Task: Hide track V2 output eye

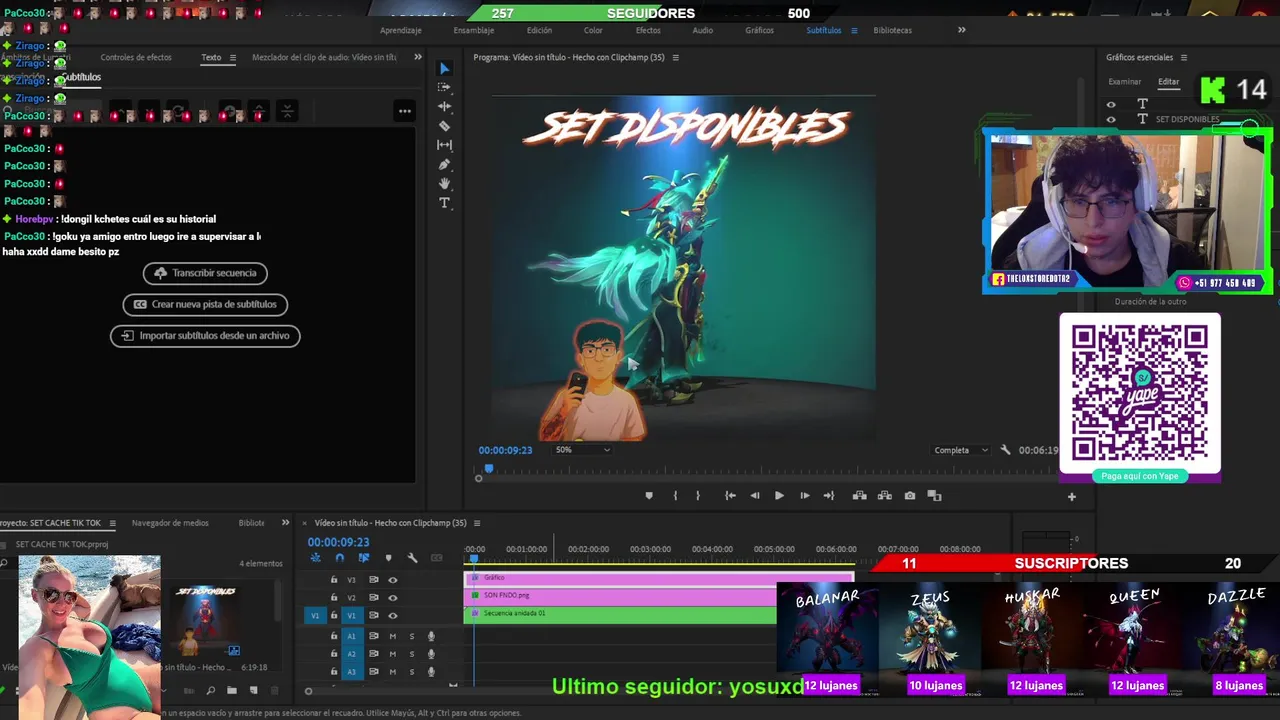Action: [x=393, y=598]
